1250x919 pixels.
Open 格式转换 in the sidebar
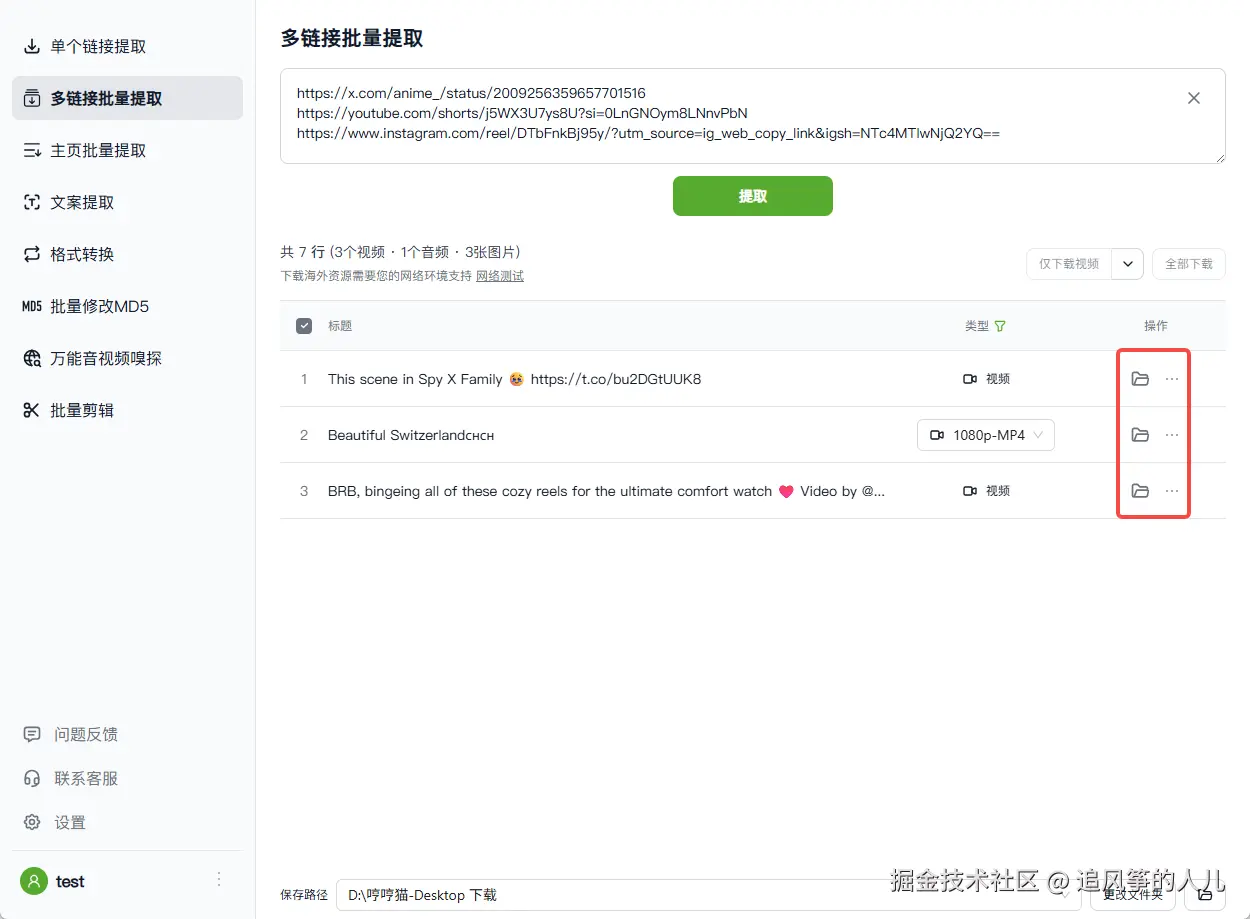coord(127,254)
